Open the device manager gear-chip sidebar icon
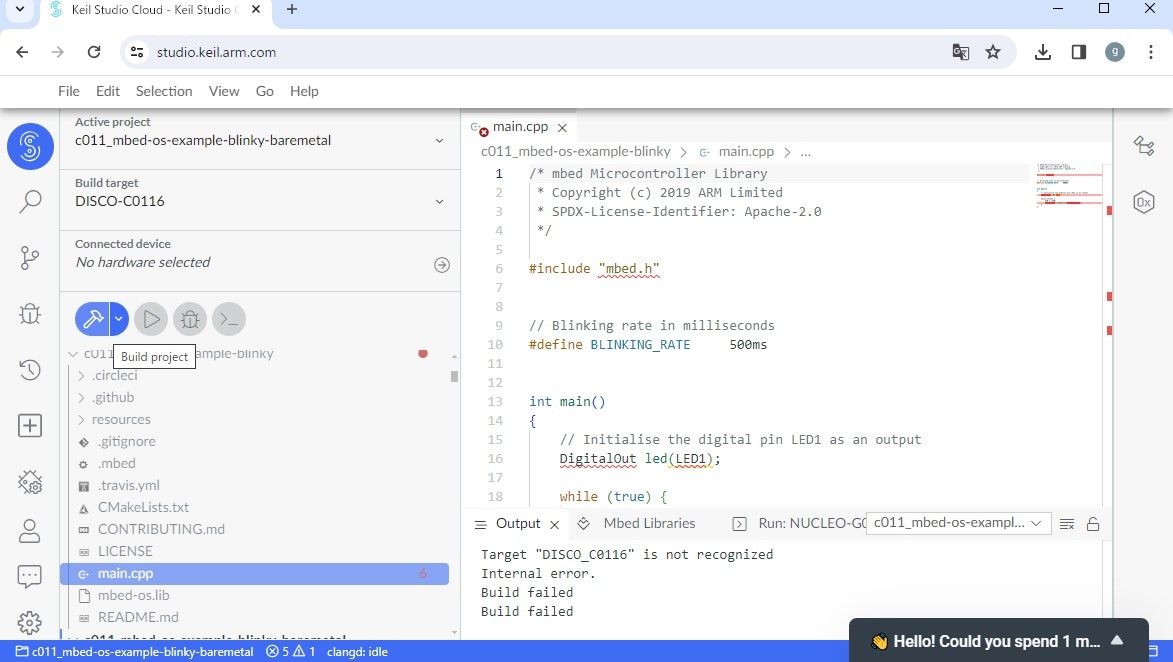The image size is (1173, 662). click(30, 482)
